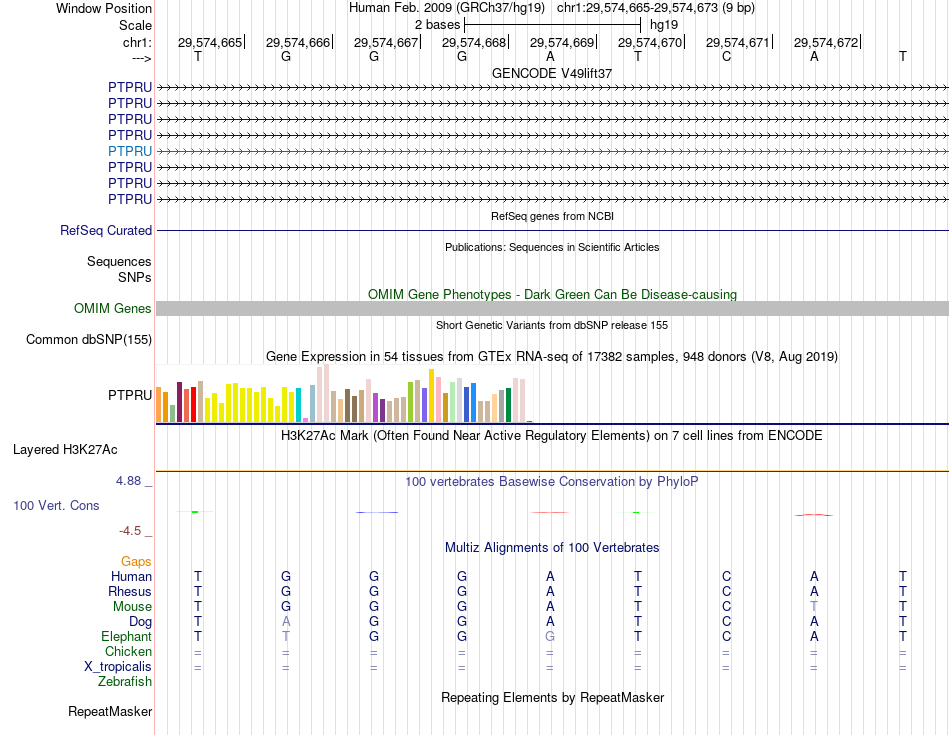
Task: Select the OMIM Genes track label
Action: pyautogui.click(x=113, y=308)
